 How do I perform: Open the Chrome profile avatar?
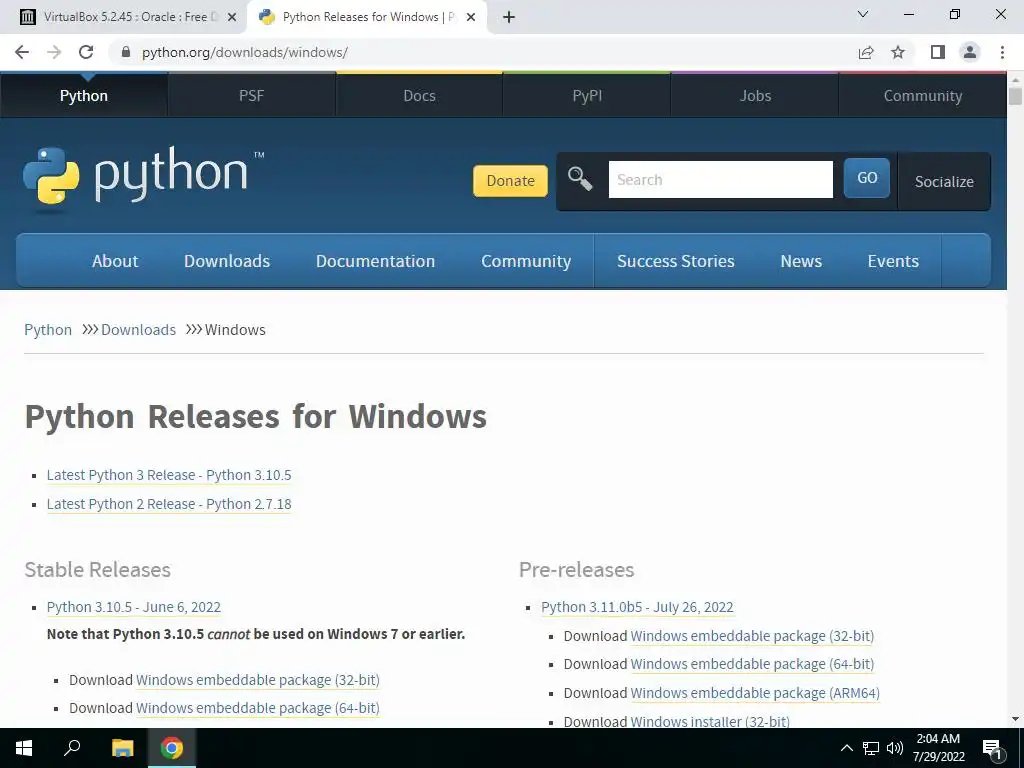[x=970, y=52]
